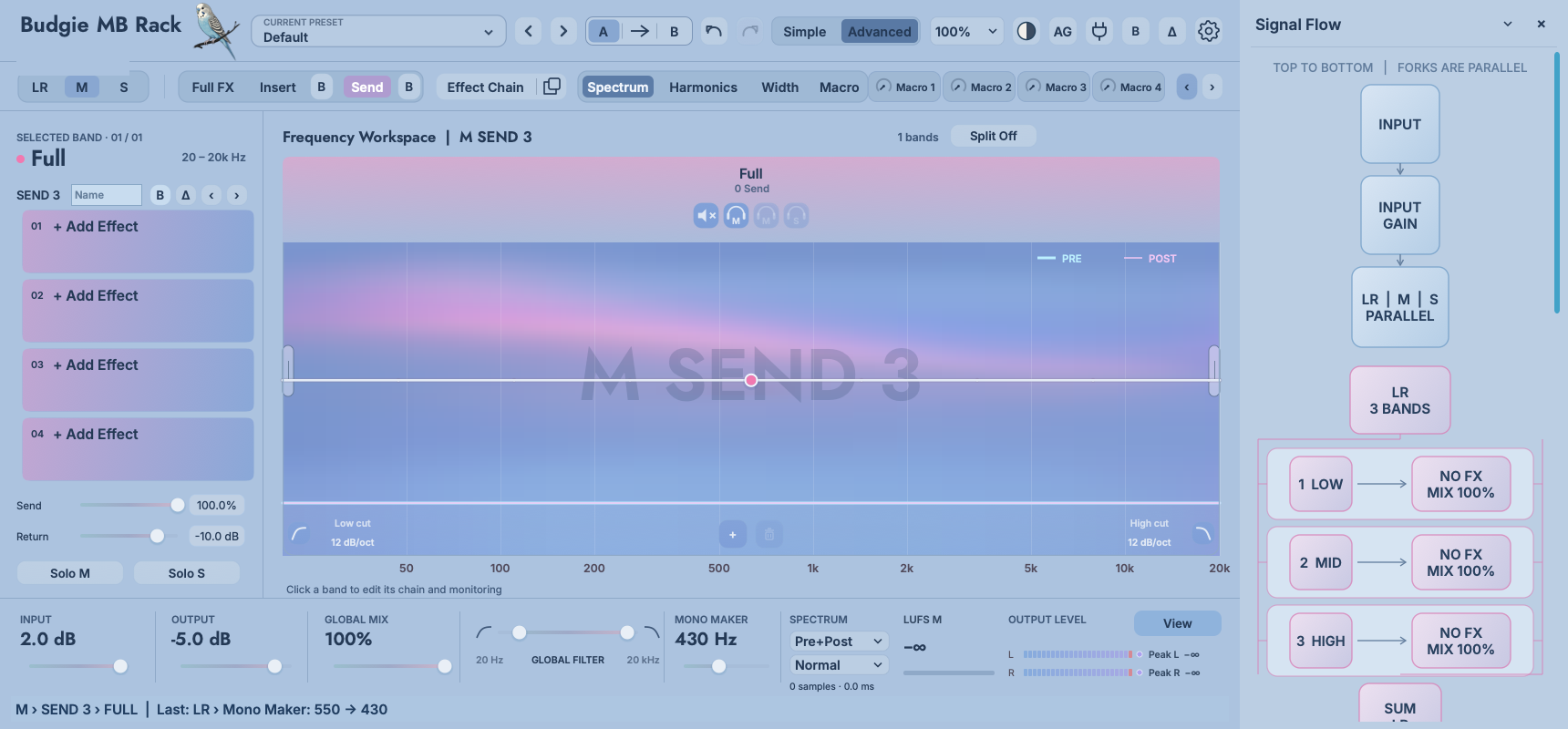Add a band with the plus icon
1568x729 pixels.
733,535
